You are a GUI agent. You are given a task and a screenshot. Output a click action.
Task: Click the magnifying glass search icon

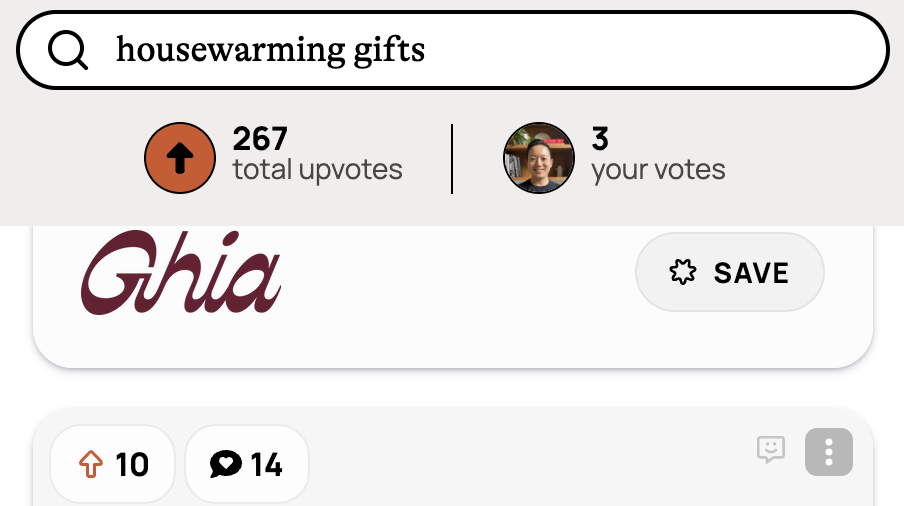click(68, 50)
